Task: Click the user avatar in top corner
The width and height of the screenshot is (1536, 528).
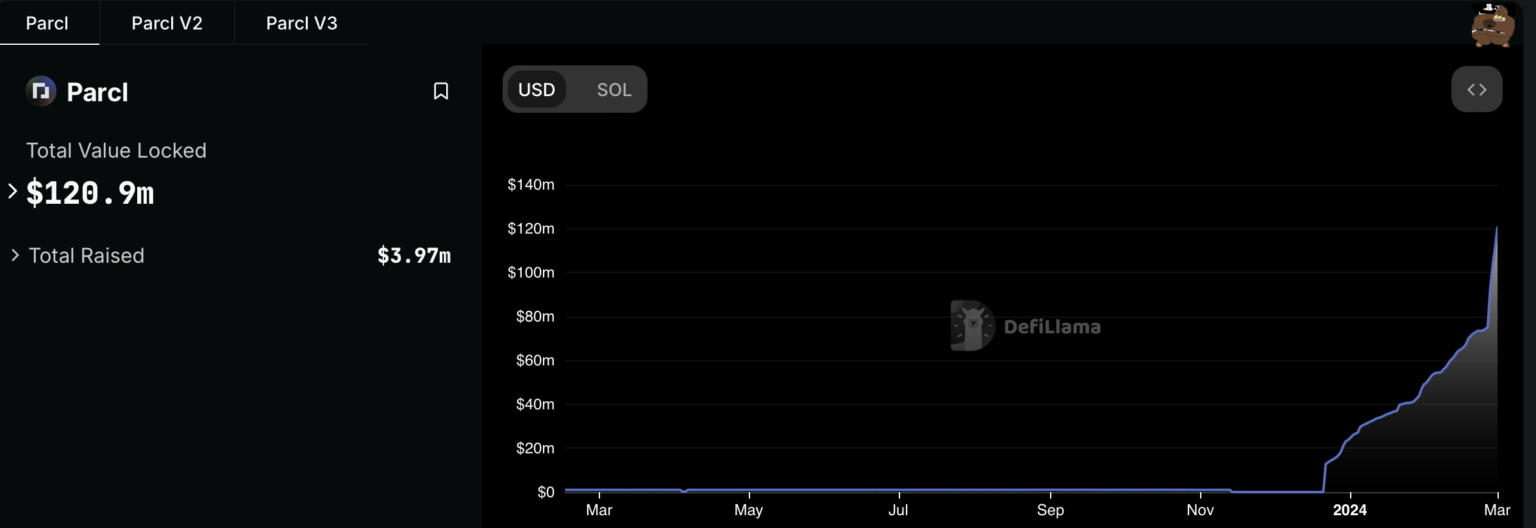Action: click(1492, 24)
